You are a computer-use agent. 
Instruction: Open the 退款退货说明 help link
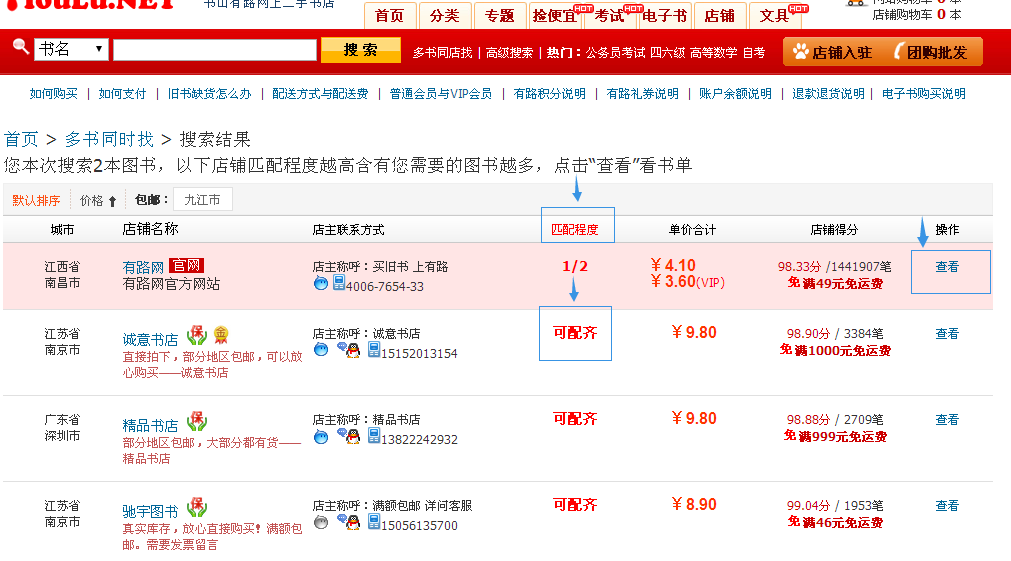(x=828, y=94)
